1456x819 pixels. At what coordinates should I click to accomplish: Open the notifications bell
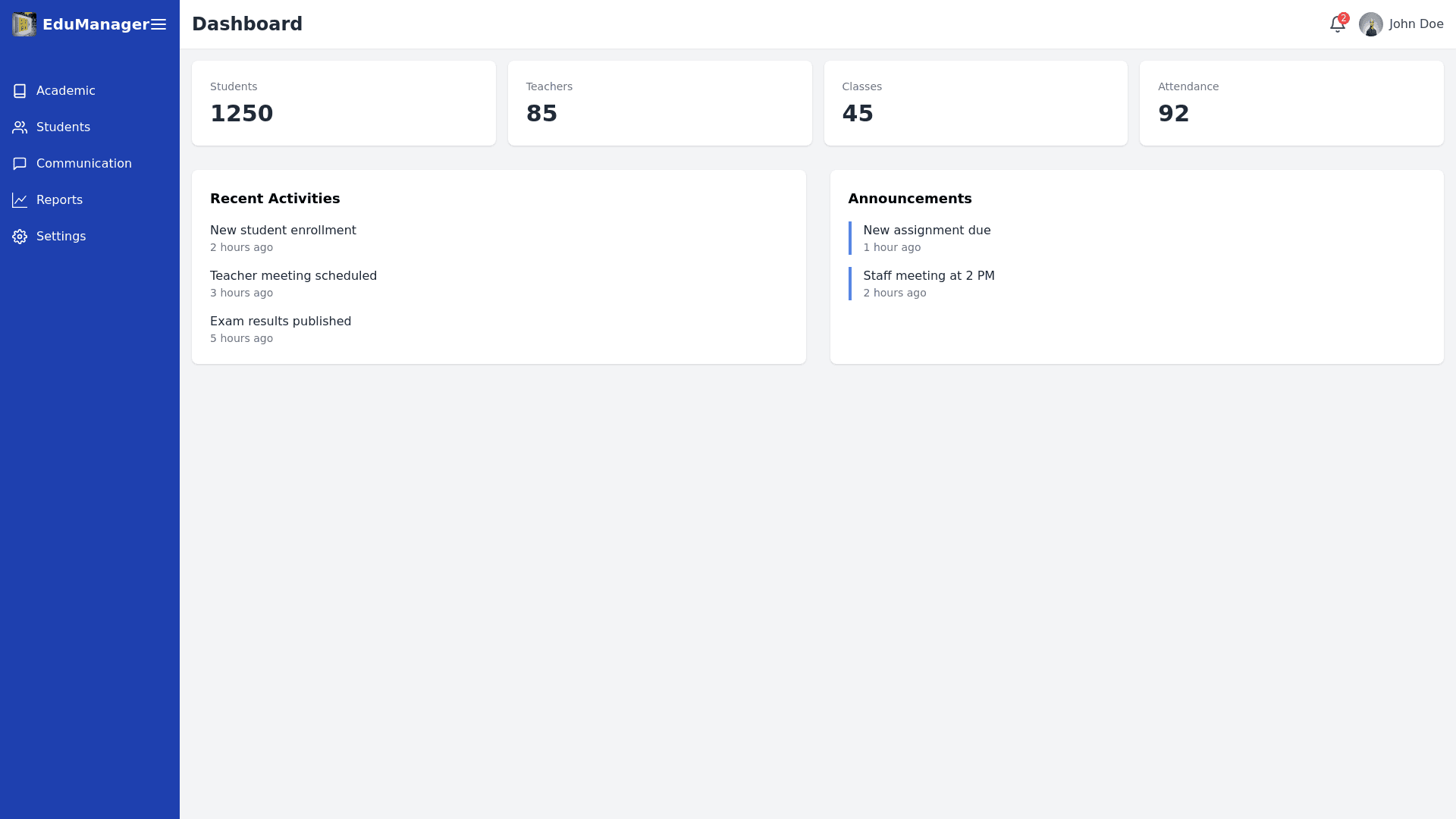tap(1337, 24)
